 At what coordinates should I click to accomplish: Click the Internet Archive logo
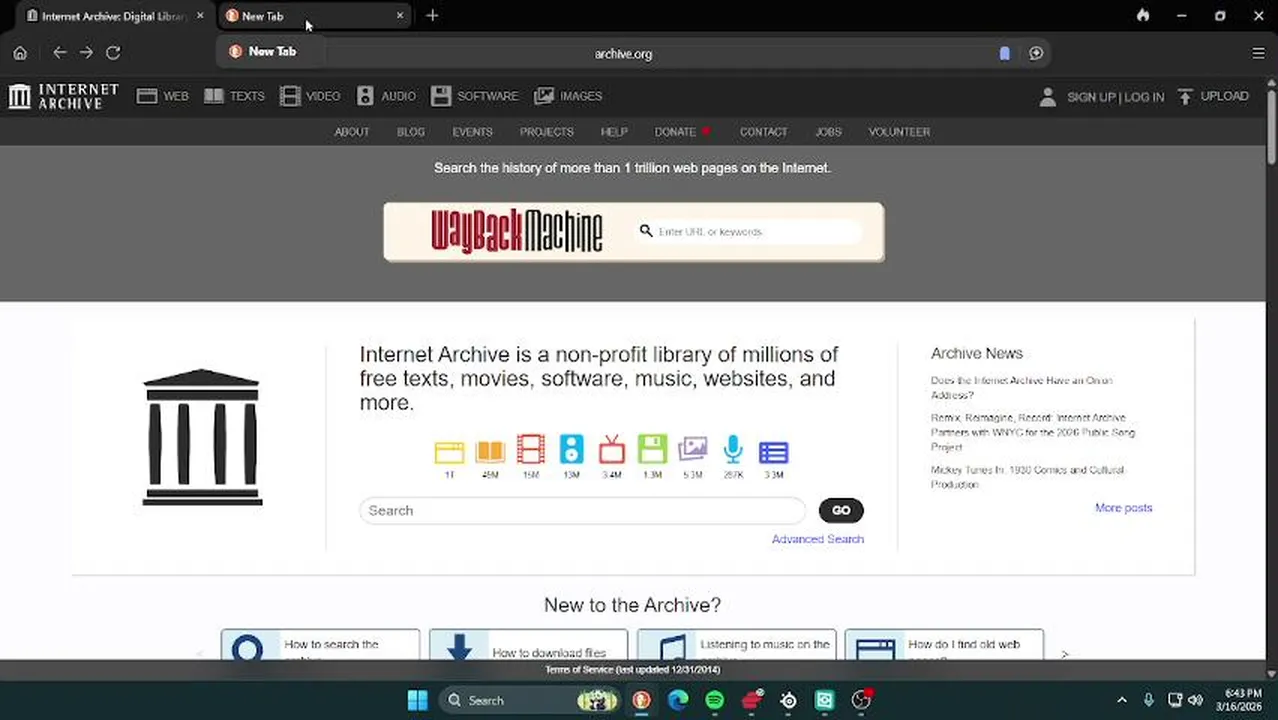coord(64,96)
